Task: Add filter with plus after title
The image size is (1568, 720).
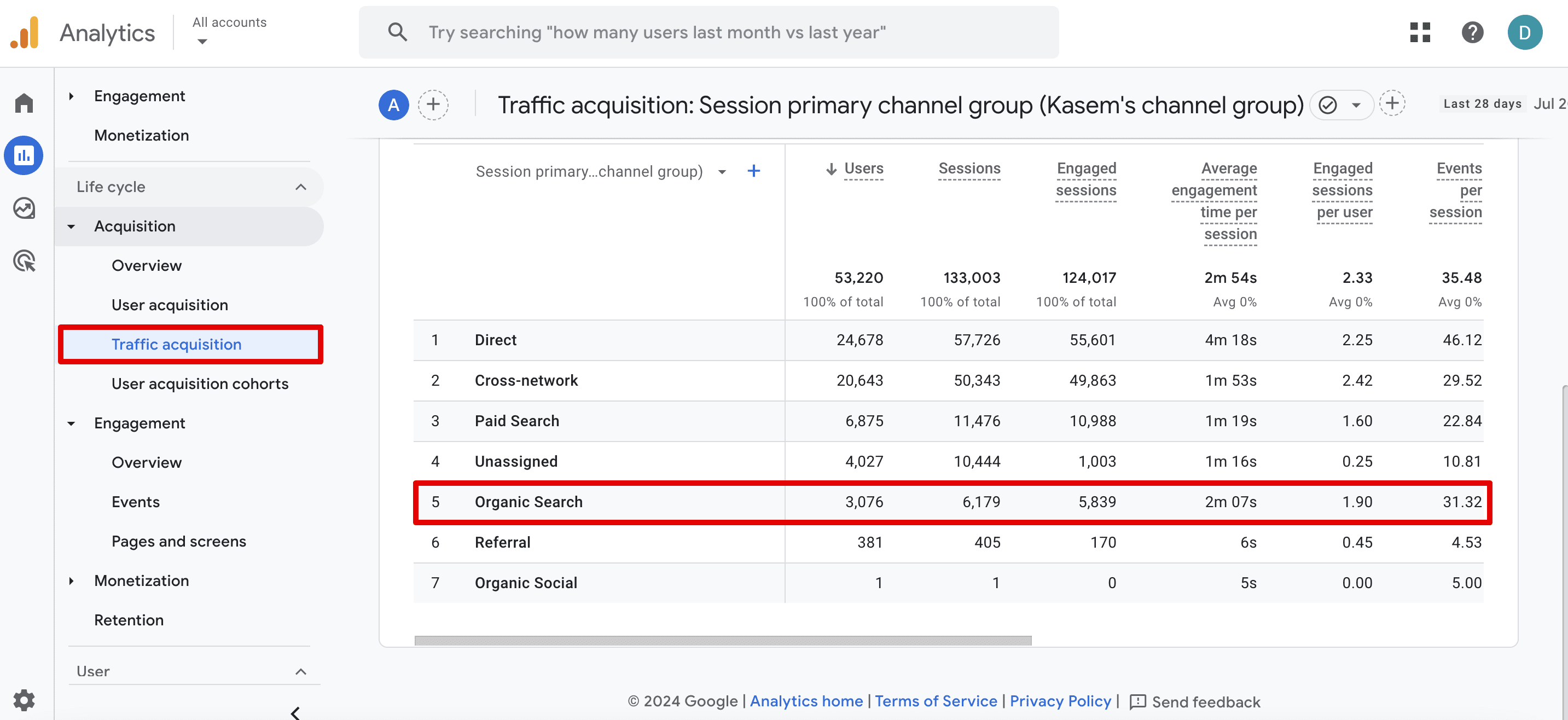Action: point(1392,103)
